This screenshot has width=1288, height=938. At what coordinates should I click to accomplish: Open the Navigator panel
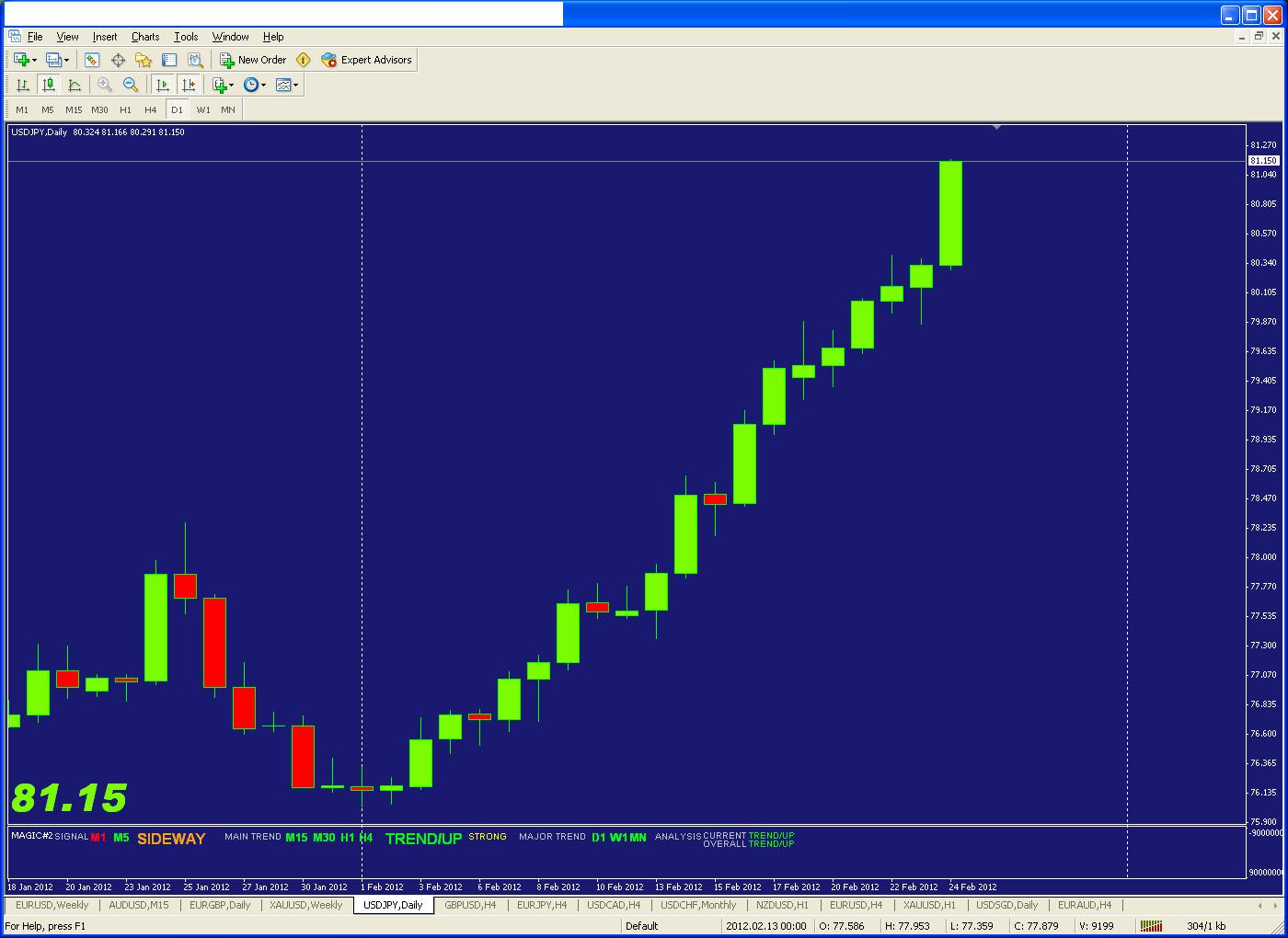pyautogui.click(x=143, y=60)
